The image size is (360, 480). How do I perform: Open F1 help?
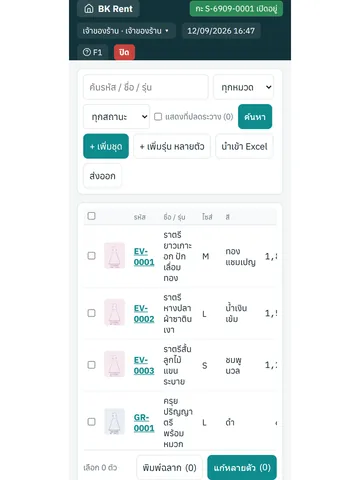pos(92,52)
